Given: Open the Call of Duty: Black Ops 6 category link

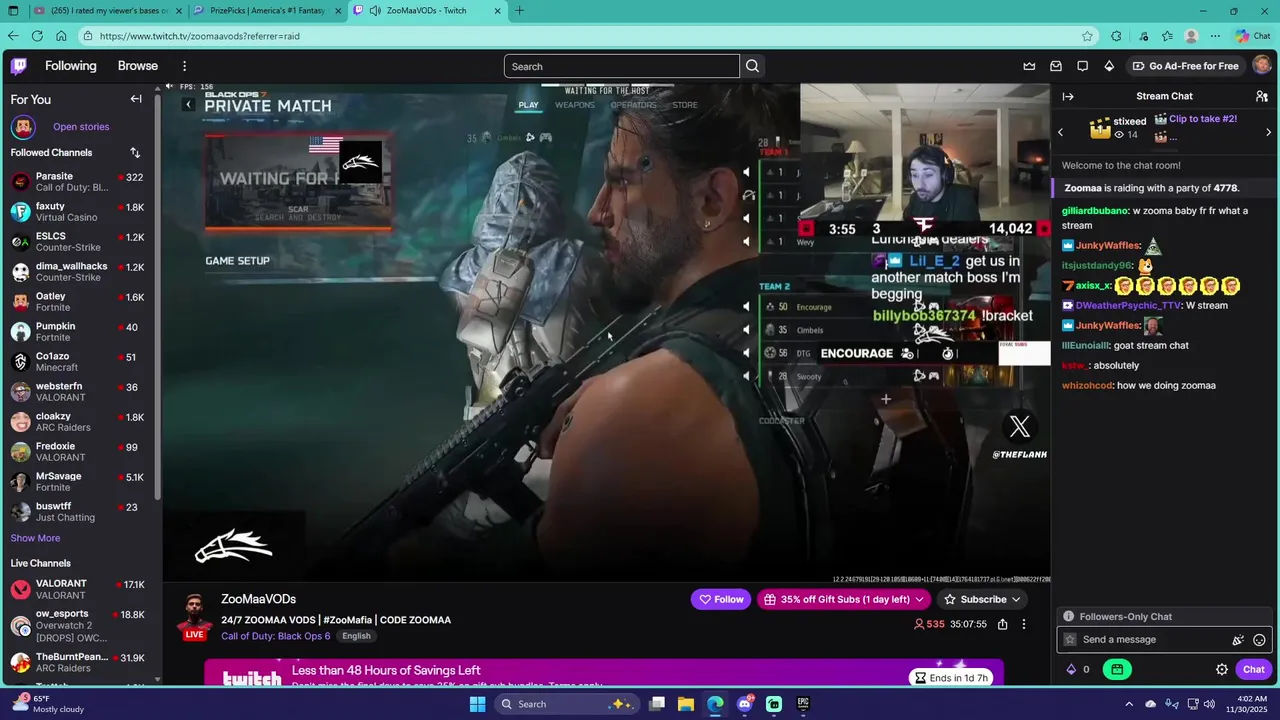Looking at the screenshot, I should pyautogui.click(x=275, y=636).
